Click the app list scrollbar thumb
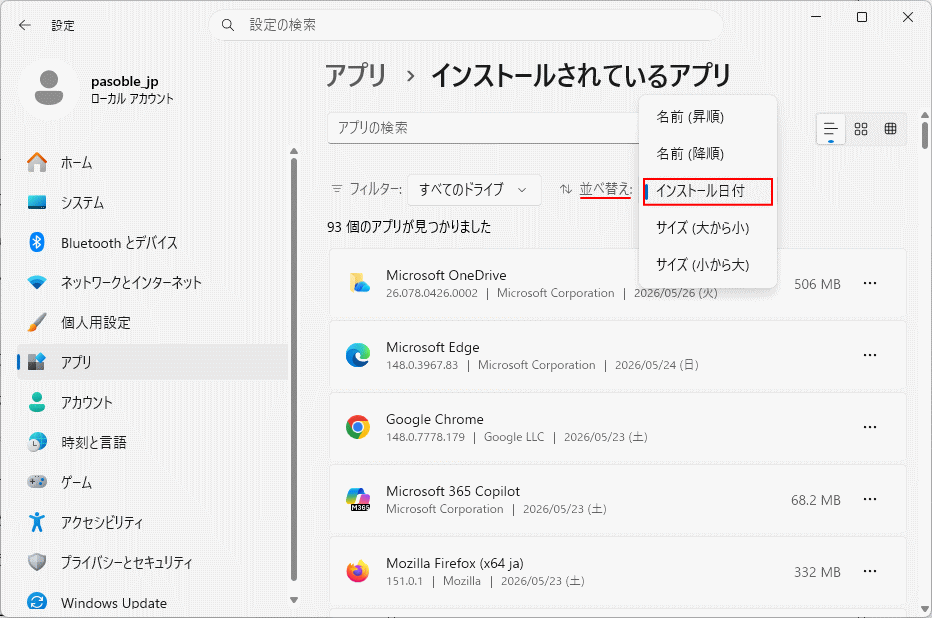Screen dimensions: 932x618 (x=925, y=135)
